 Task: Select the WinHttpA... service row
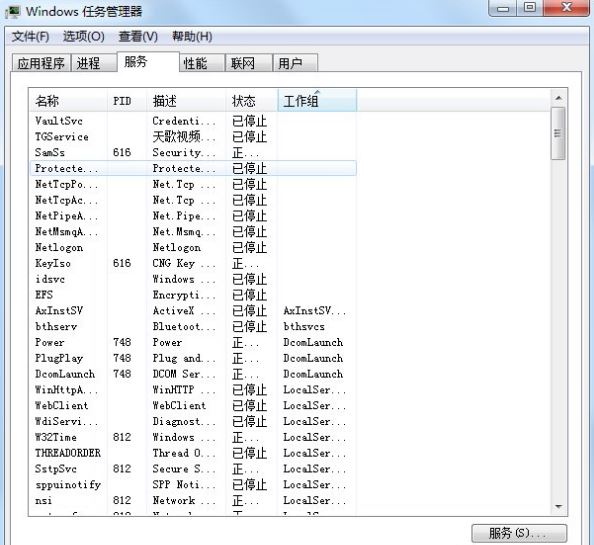(x=193, y=390)
